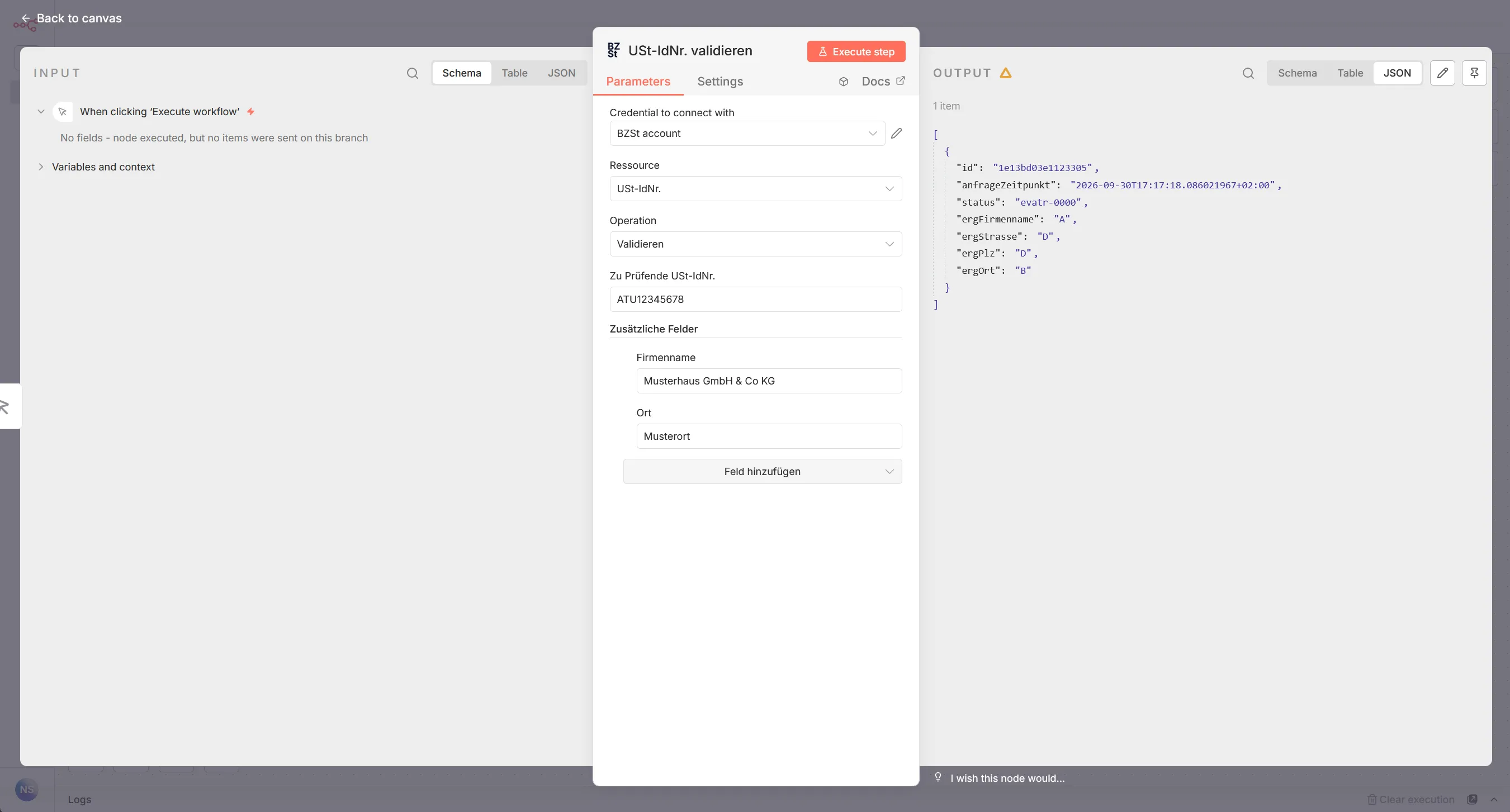Show output as Schema
The height and width of the screenshot is (812, 1510).
click(1297, 73)
